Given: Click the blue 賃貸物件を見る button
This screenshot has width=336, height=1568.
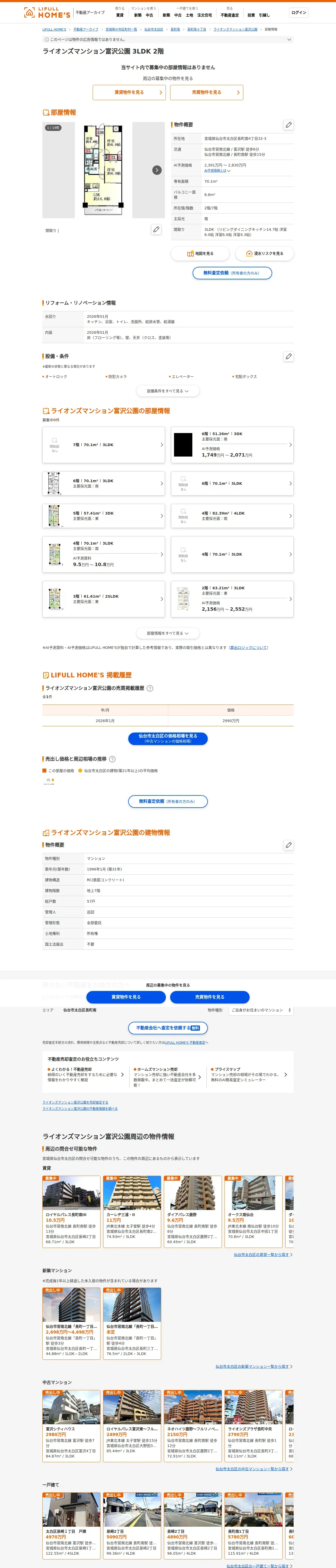Looking at the screenshot, I should point(126,997).
